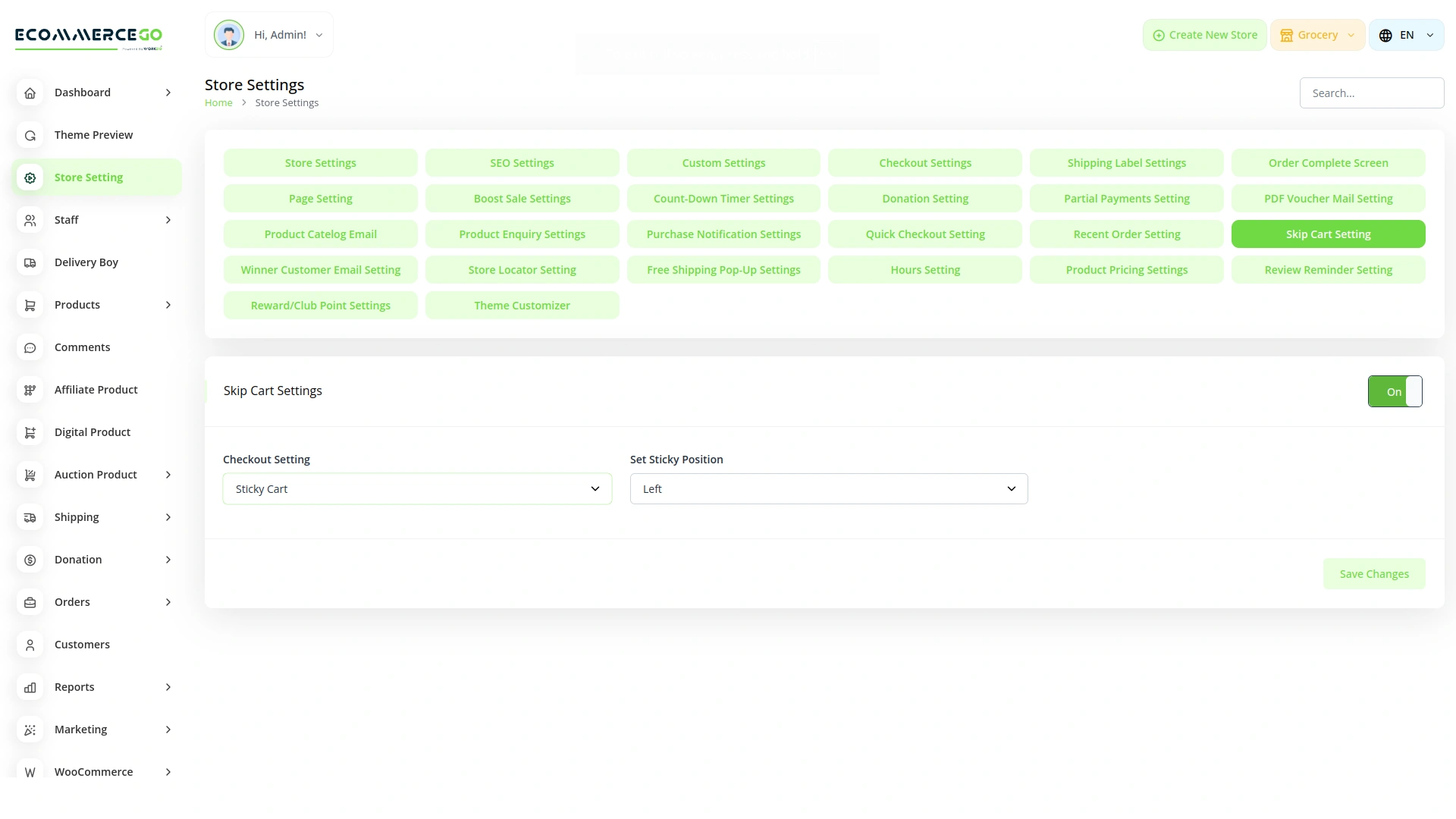Image resolution: width=1456 pixels, height=819 pixels.
Task: Click the Customers person icon
Action: (x=30, y=645)
